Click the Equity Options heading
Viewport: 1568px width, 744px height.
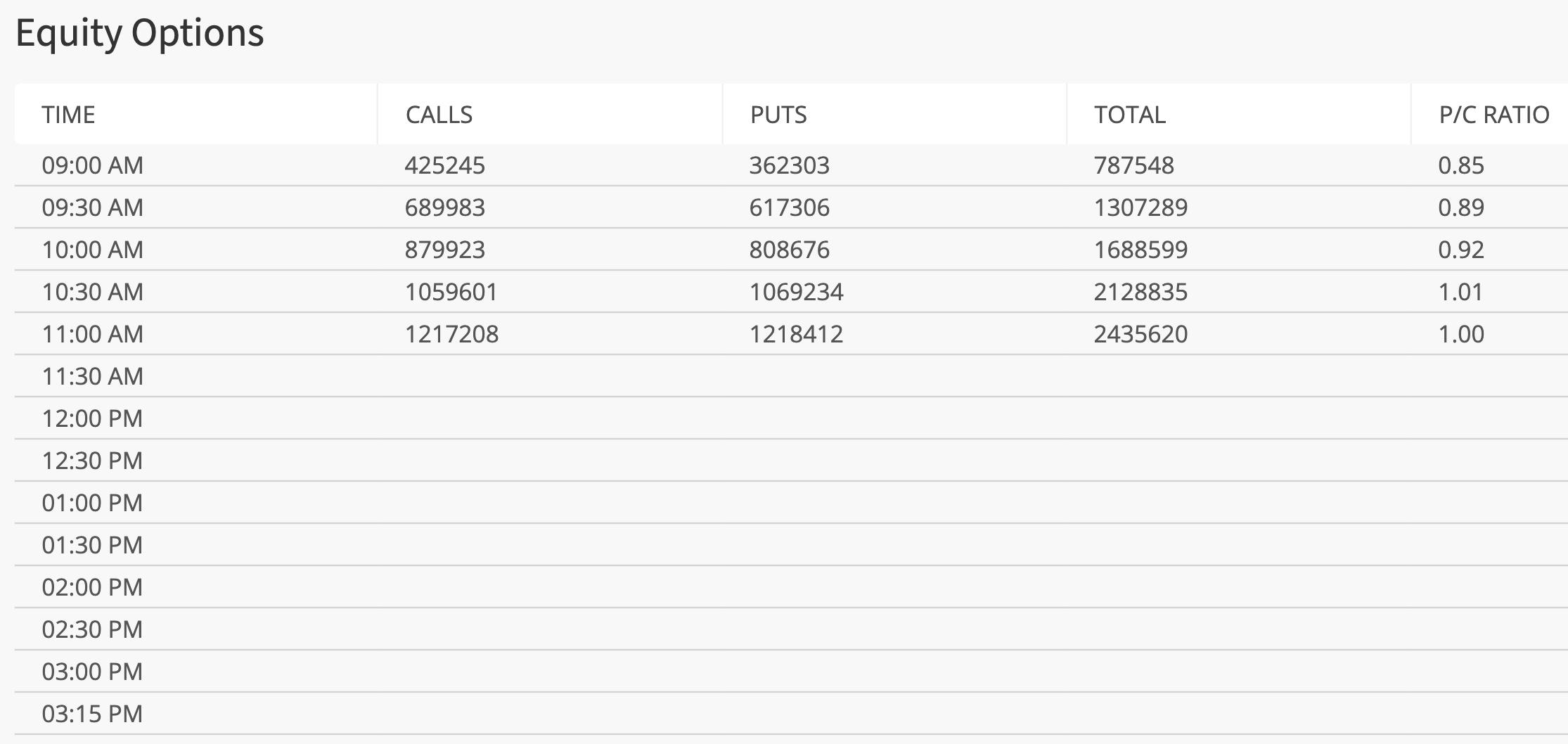(x=140, y=33)
